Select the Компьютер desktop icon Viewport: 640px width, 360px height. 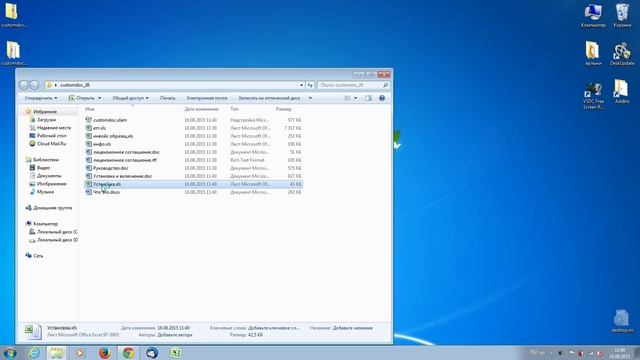point(593,16)
